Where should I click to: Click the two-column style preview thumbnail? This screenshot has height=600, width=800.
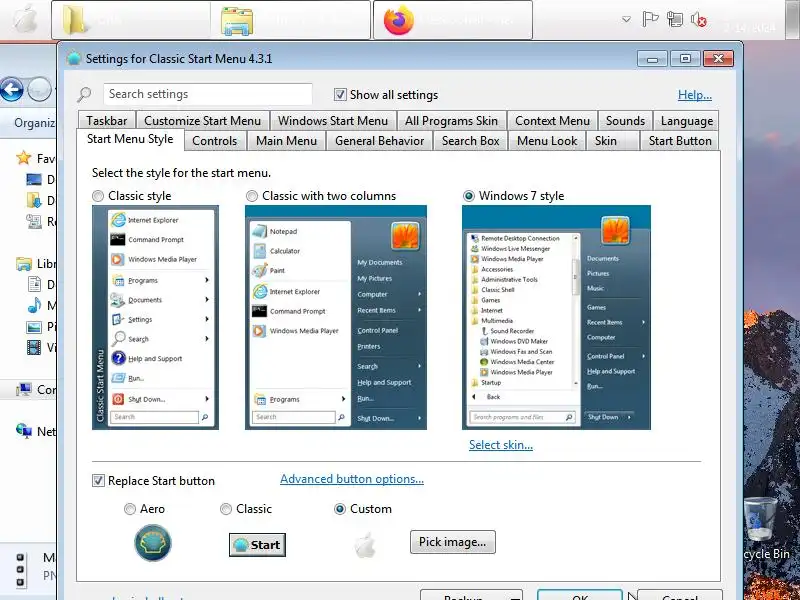point(336,317)
